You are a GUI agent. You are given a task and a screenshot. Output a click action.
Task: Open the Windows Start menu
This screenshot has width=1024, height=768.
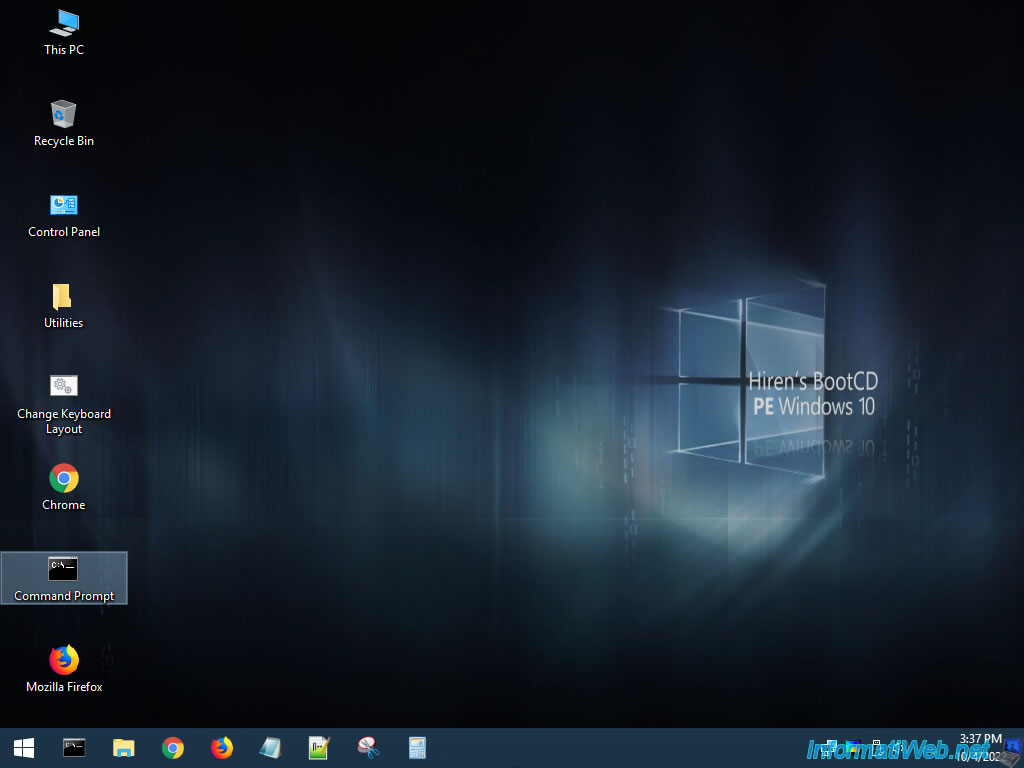(24, 748)
